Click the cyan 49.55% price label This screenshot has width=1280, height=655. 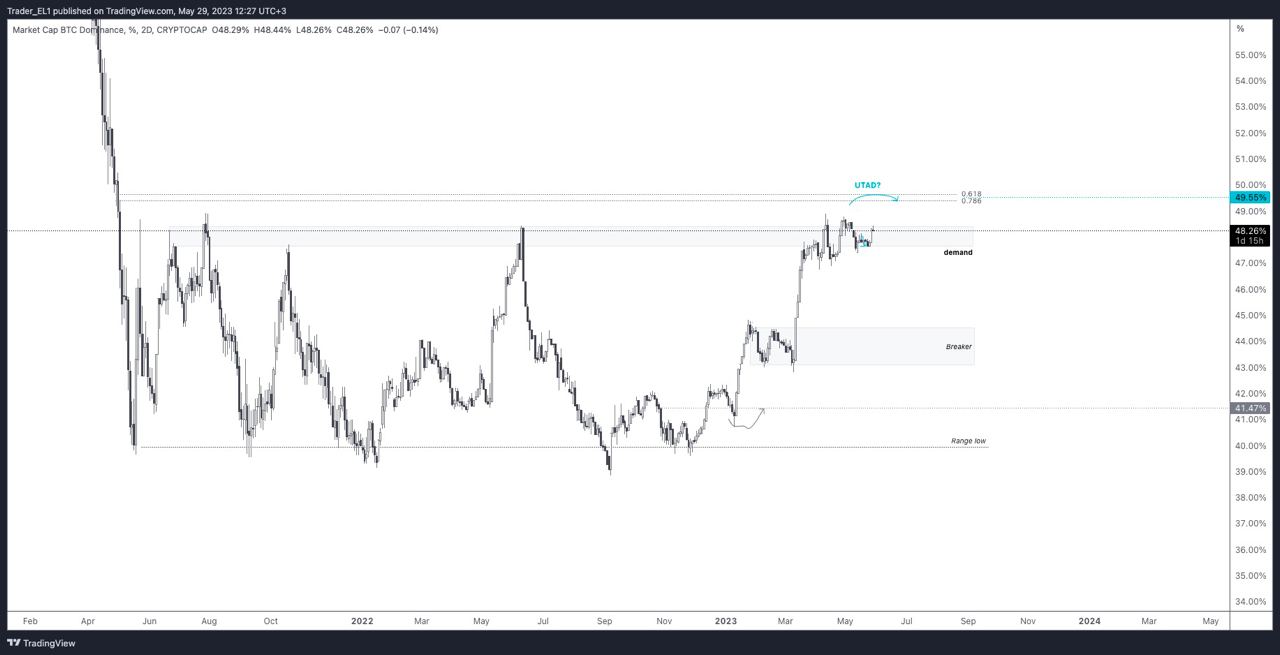(x=1251, y=198)
